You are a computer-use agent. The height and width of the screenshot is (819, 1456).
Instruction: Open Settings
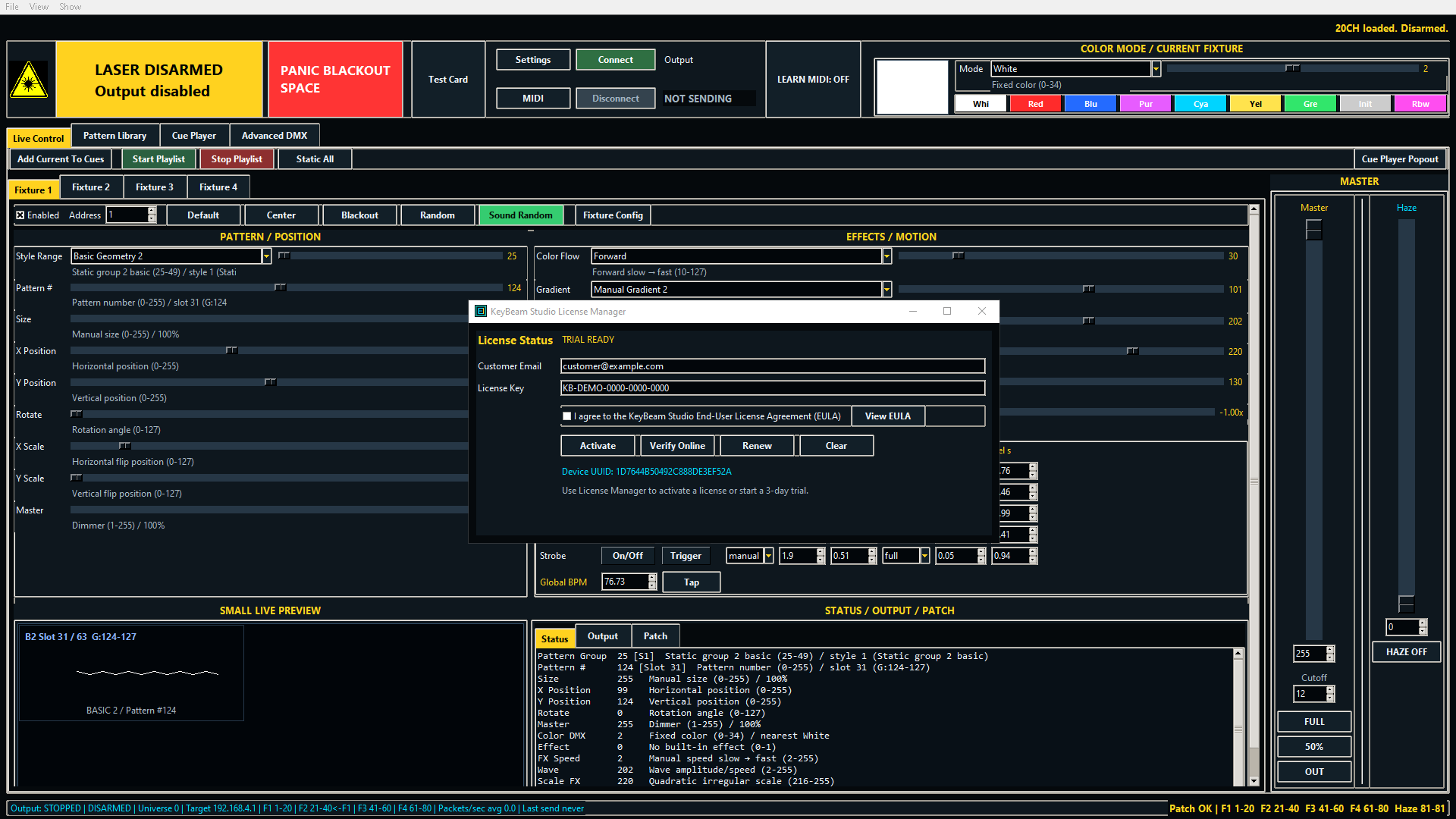[533, 60]
